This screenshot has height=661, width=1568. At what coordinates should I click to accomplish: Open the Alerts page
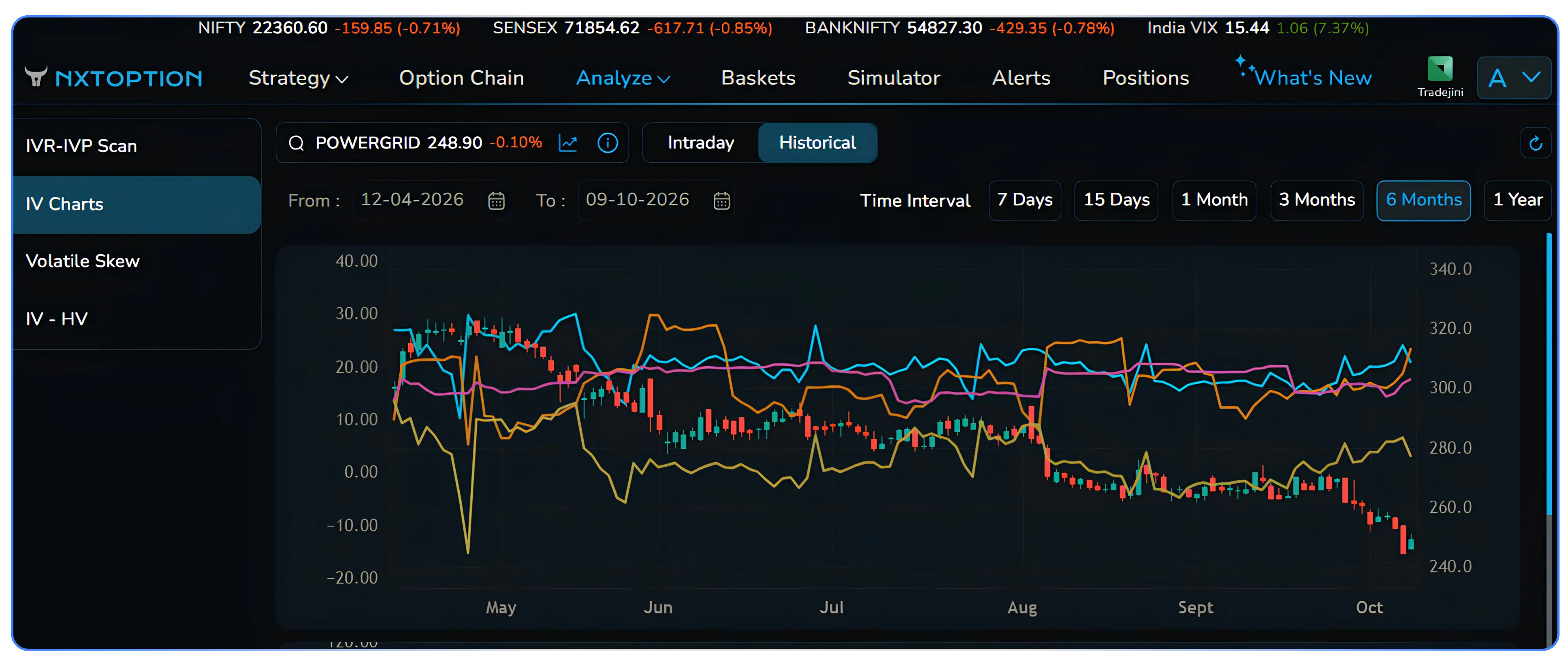click(1021, 78)
